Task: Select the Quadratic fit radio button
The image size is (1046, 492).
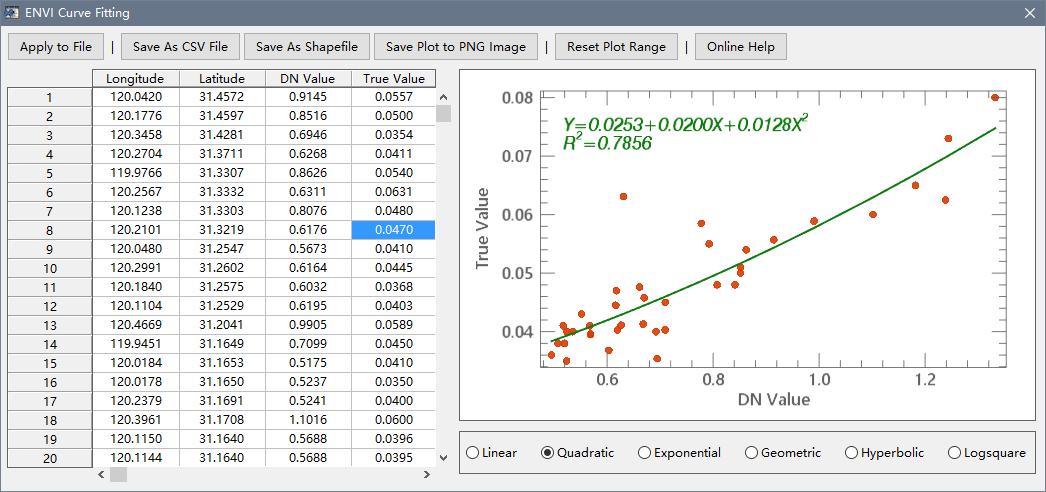Action: (578, 453)
